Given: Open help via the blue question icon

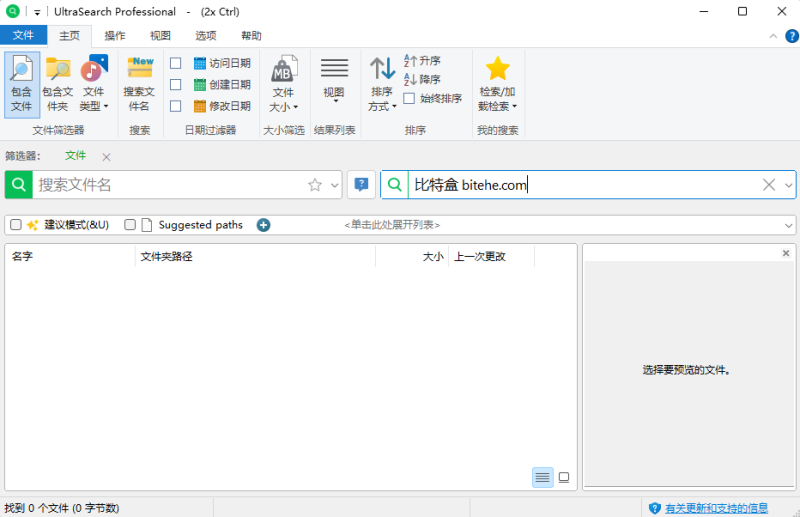Looking at the screenshot, I should (x=792, y=36).
